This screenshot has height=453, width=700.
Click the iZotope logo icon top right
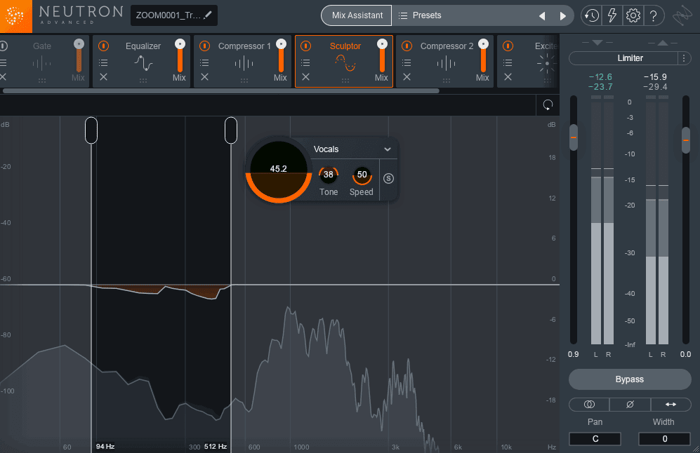(x=682, y=17)
